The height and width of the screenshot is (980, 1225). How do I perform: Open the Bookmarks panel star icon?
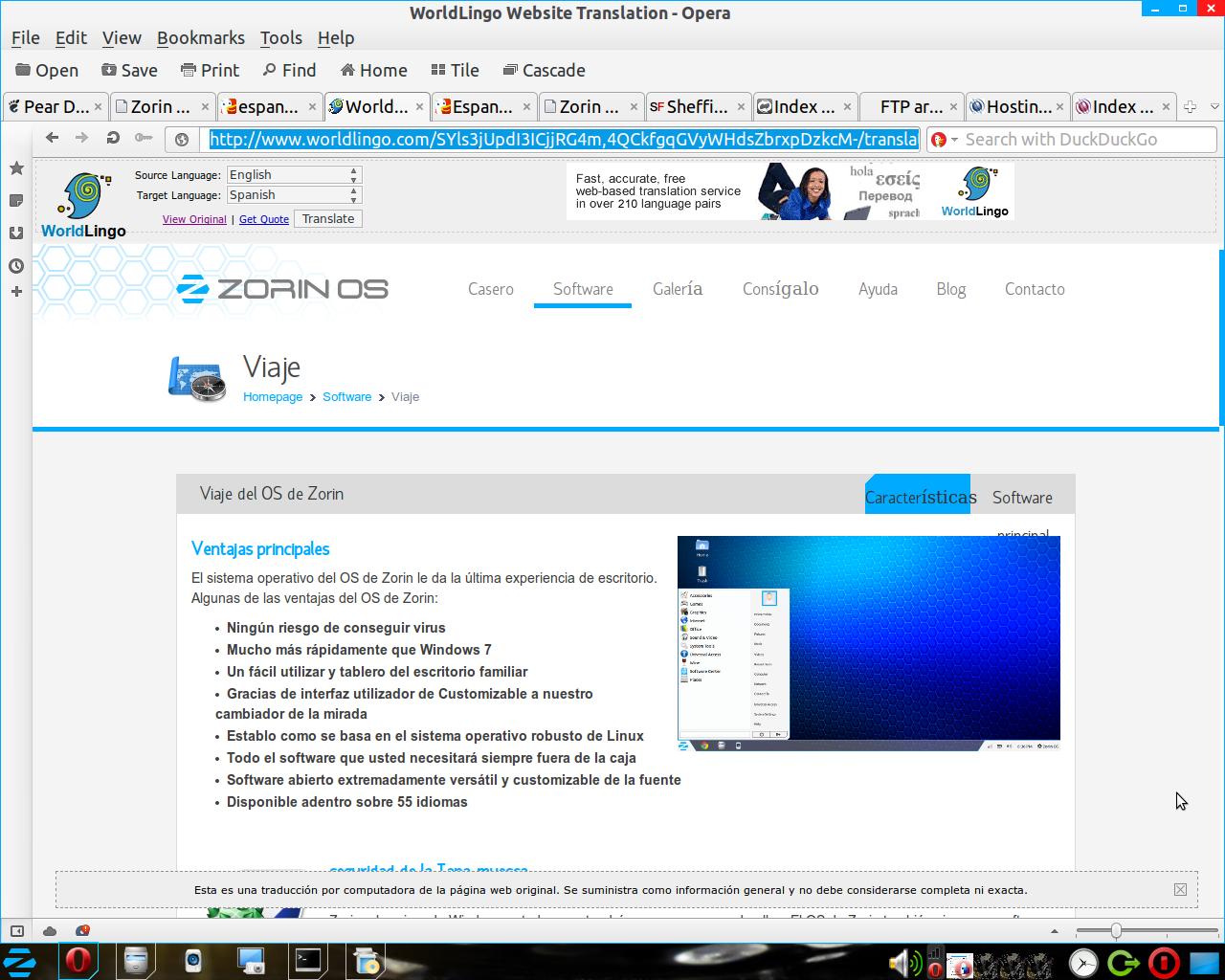(x=16, y=168)
